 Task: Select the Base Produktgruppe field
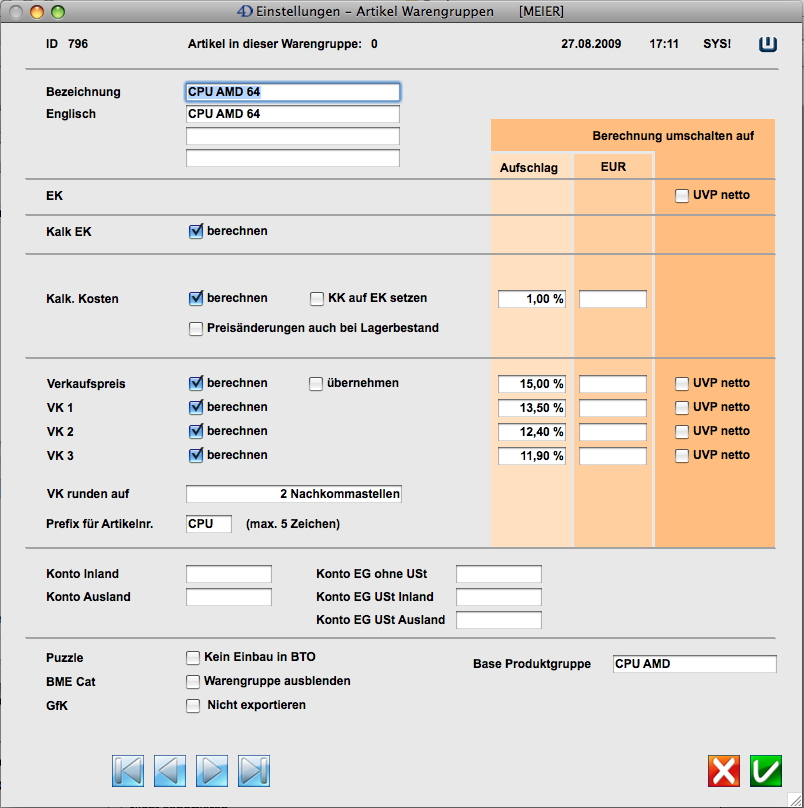click(694, 664)
